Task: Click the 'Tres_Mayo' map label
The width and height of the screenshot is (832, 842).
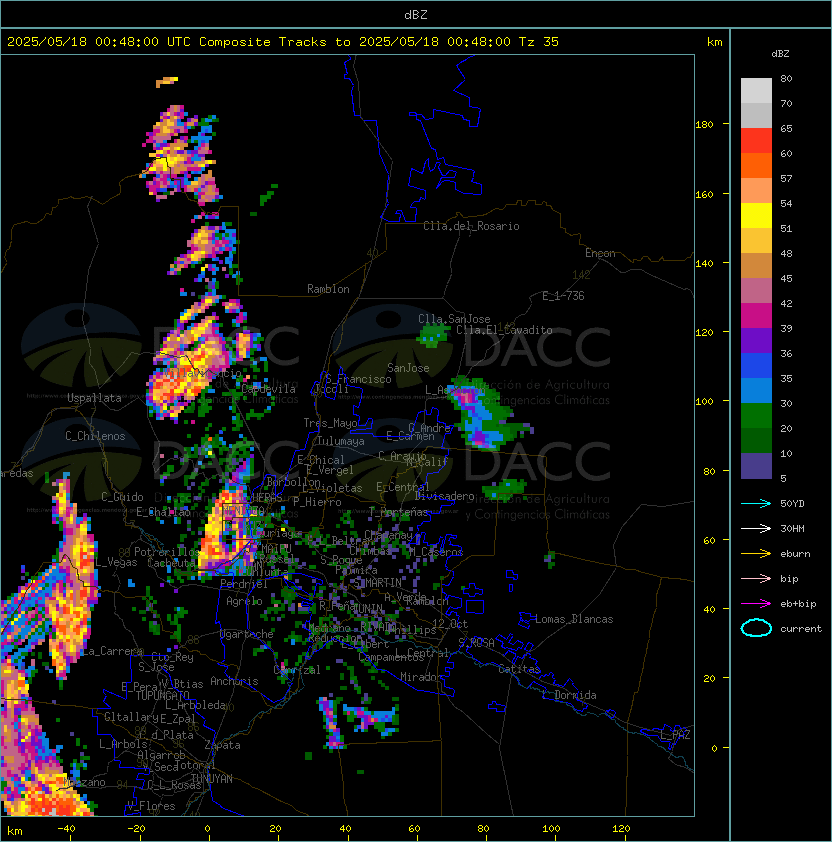Action: pyautogui.click(x=330, y=423)
